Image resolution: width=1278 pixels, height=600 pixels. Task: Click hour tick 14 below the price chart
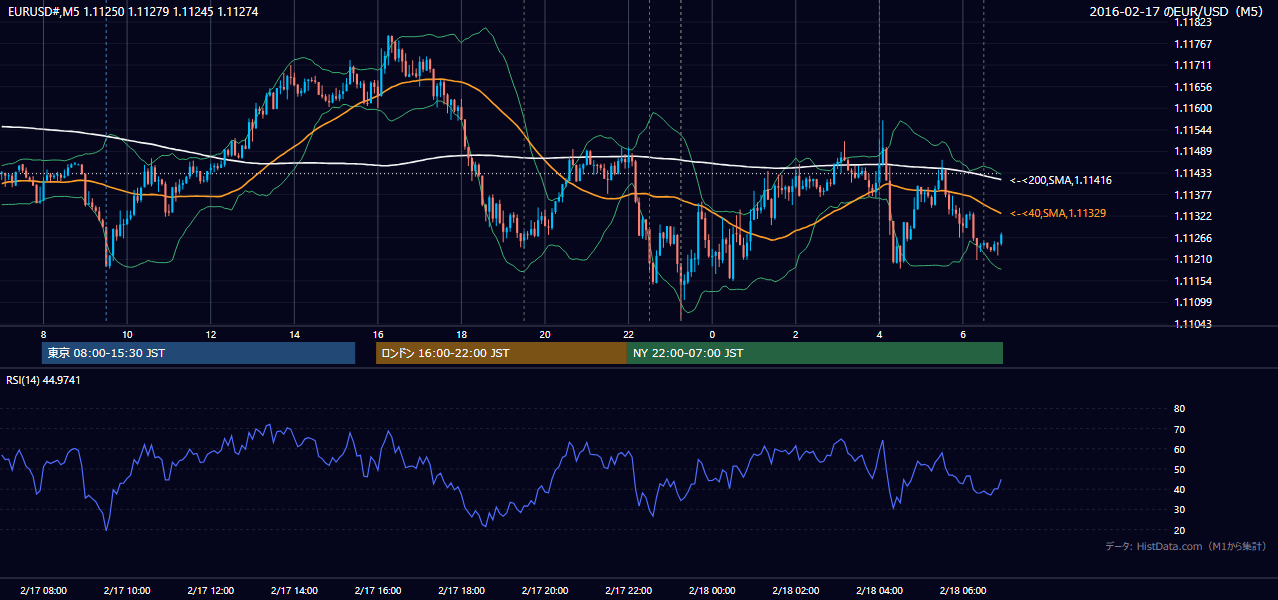[x=294, y=333]
